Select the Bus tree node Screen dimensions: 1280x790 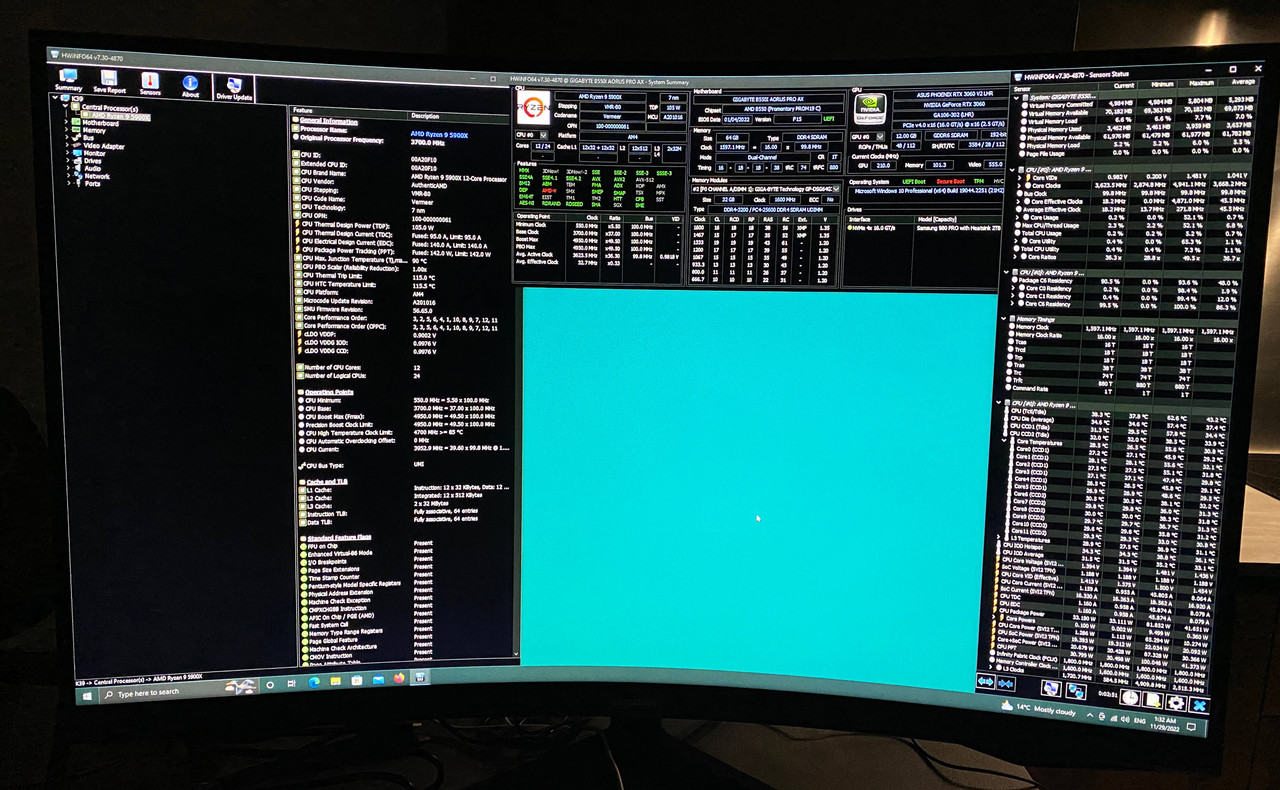point(84,138)
